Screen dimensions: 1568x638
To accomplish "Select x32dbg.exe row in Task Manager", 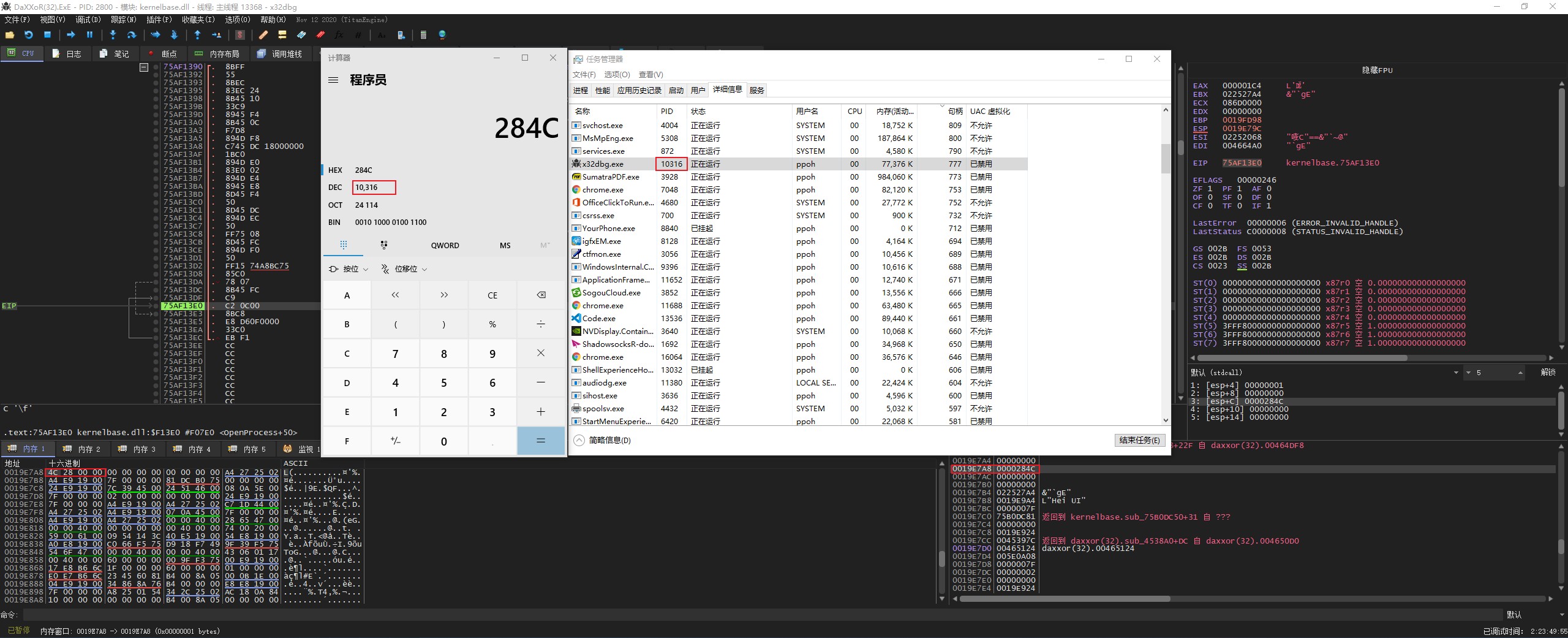I will 799,164.
